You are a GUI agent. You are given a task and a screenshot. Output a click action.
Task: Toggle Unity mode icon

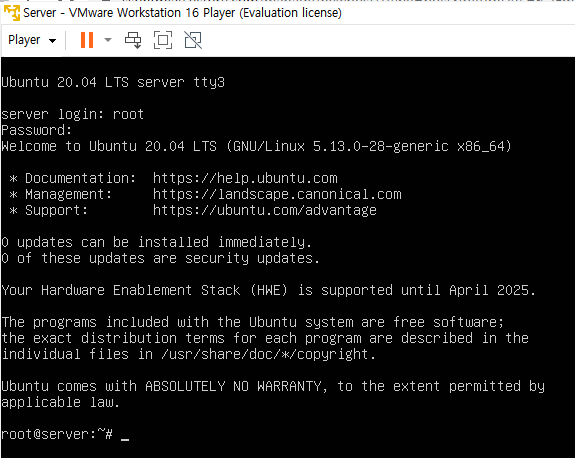point(193,40)
